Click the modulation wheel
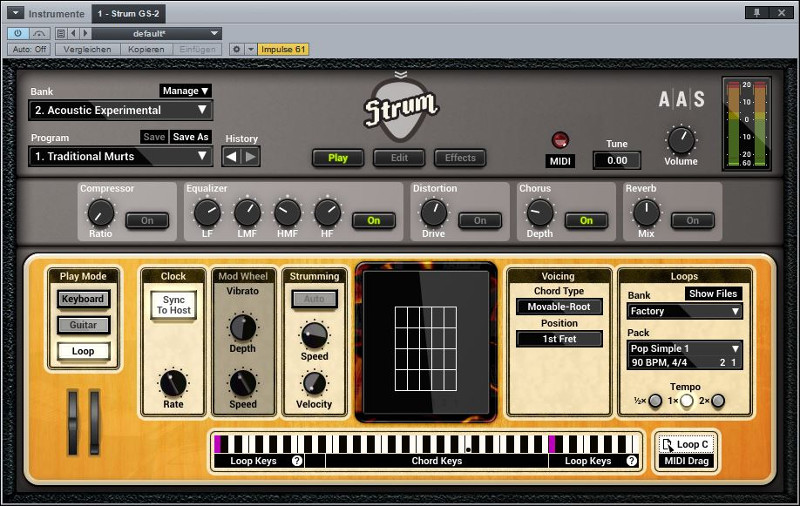 (94, 422)
